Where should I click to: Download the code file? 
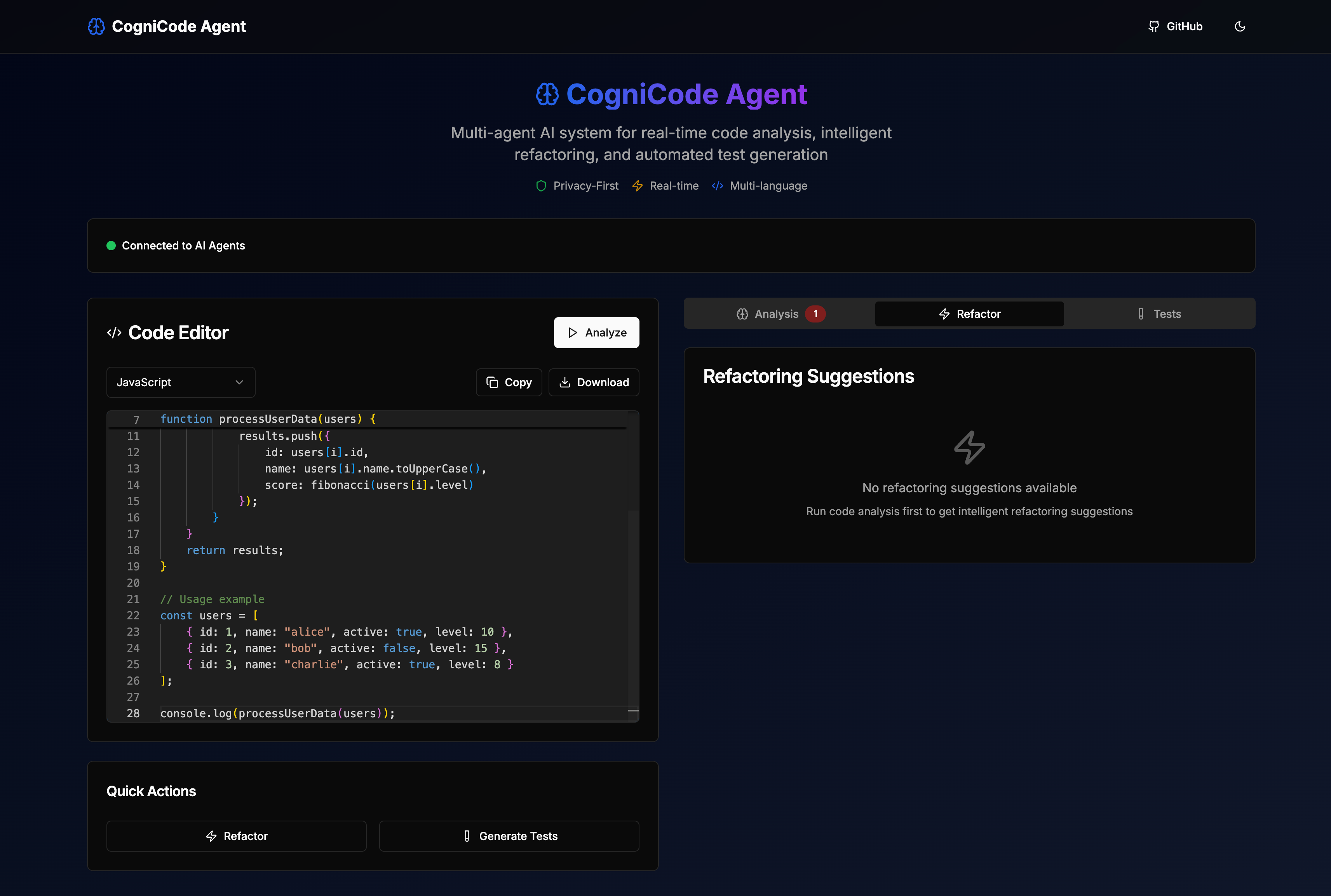[594, 382]
